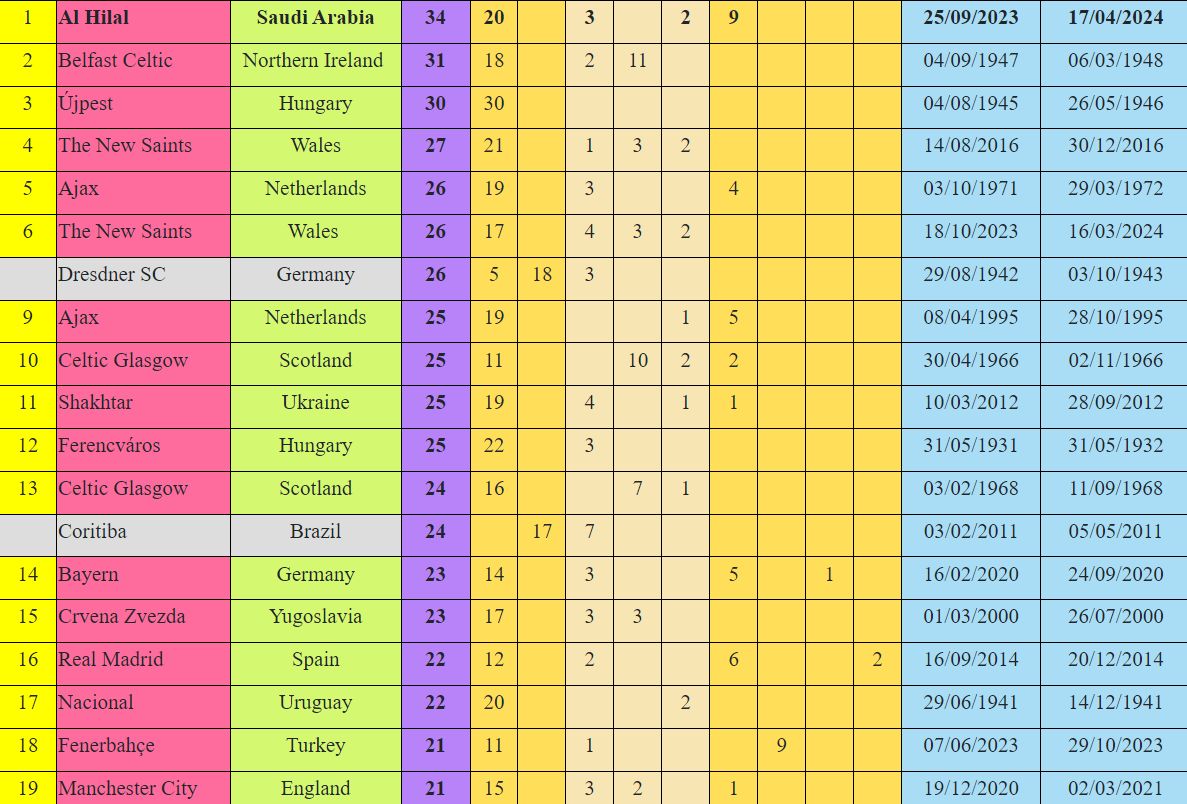Click the Fenerbahçe team name
Screen dimensions: 1187x804
click(x=106, y=746)
